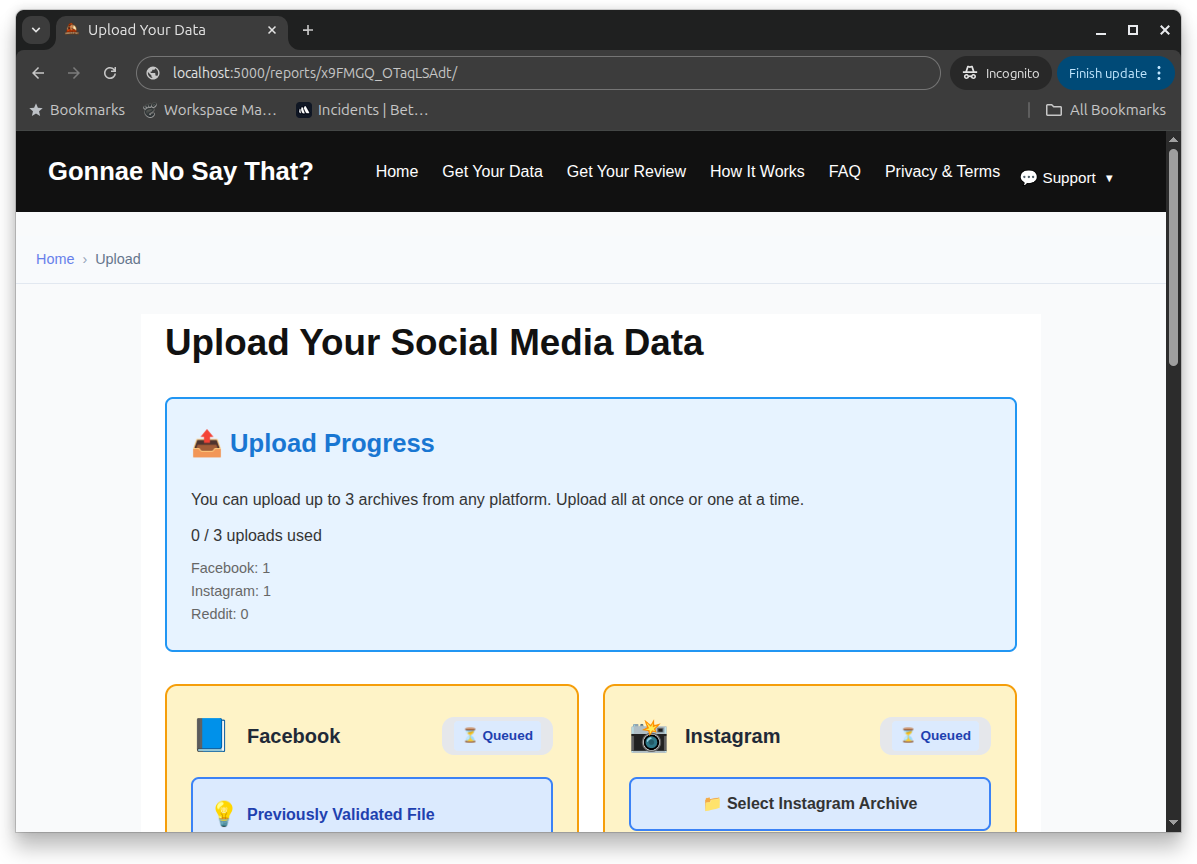Click the site info globe icon in address bar
The height and width of the screenshot is (864, 1197).
pos(153,73)
